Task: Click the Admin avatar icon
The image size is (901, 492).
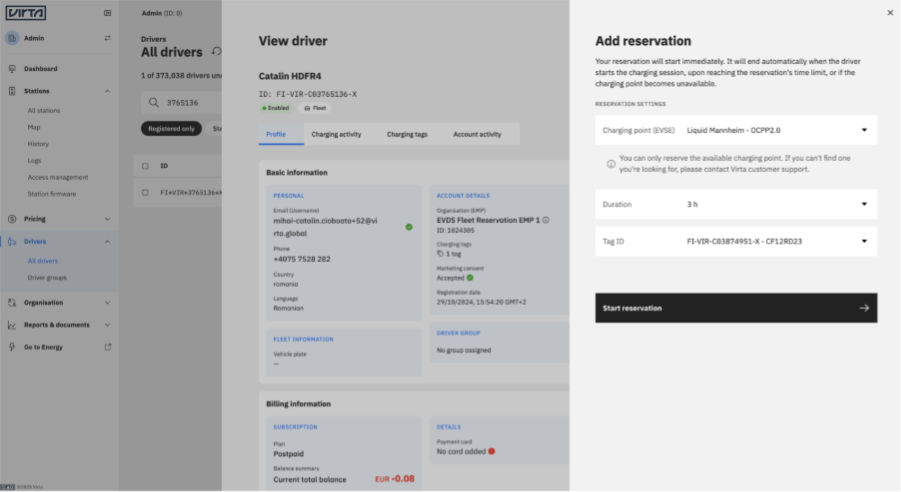Action: 11,38
